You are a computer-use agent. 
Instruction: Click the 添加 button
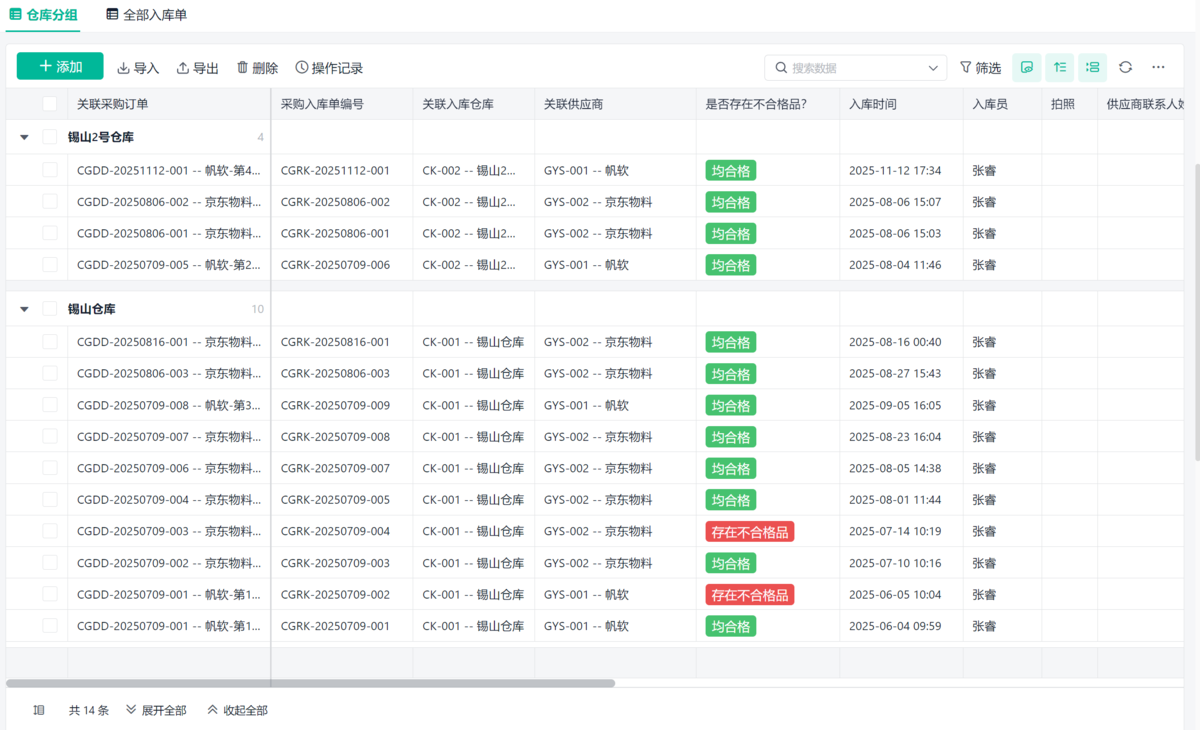(60, 67)
